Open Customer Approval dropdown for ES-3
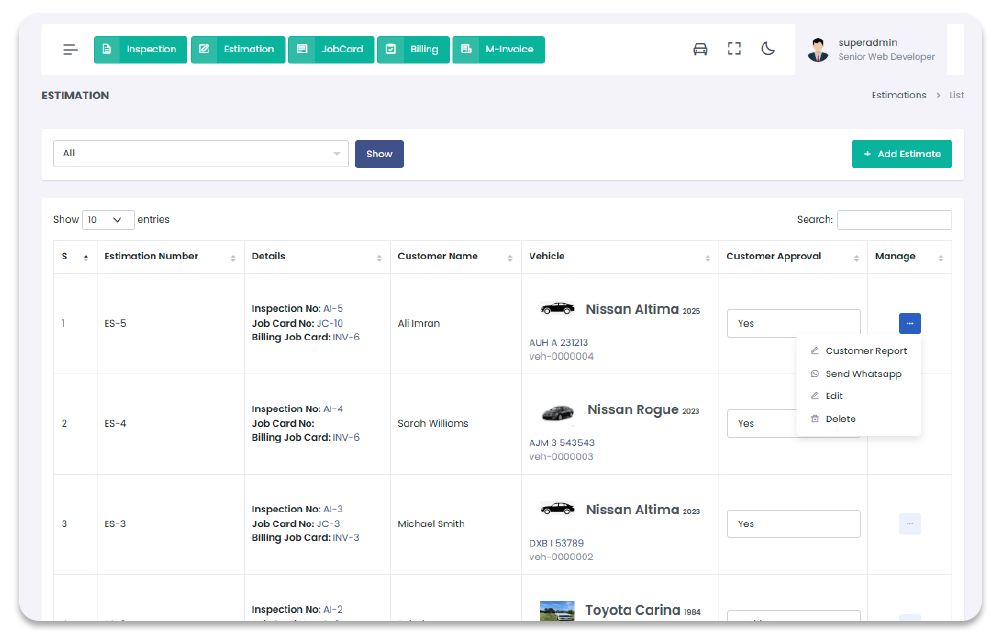This screenshot has width=1000, height=633. (x=793, y=524)
